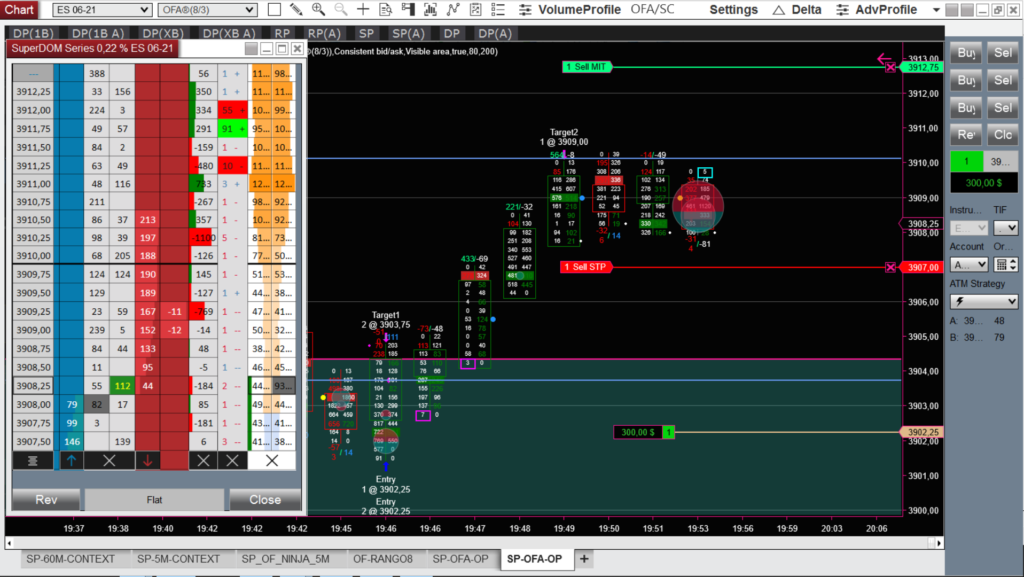Click the 3907,00 price marker on axis
1024x577 pixels.
point(923,267)
